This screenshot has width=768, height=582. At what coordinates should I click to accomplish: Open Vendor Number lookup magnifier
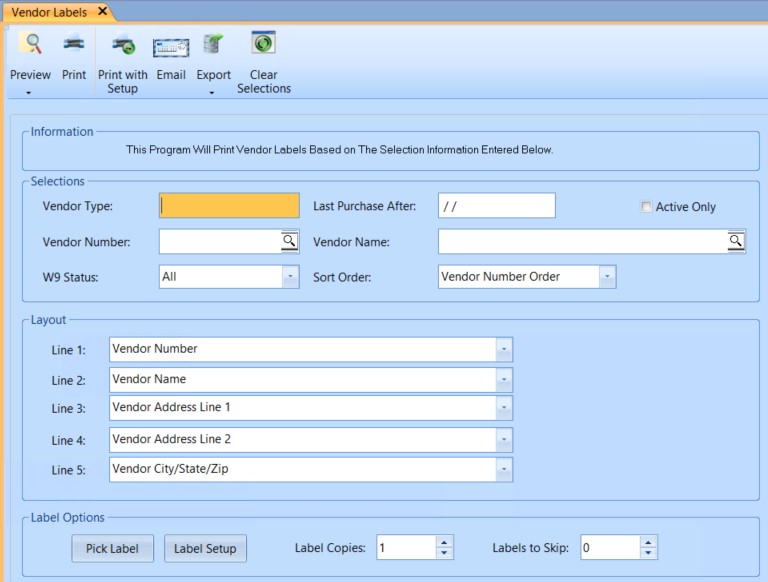click(x=288, y=241)
